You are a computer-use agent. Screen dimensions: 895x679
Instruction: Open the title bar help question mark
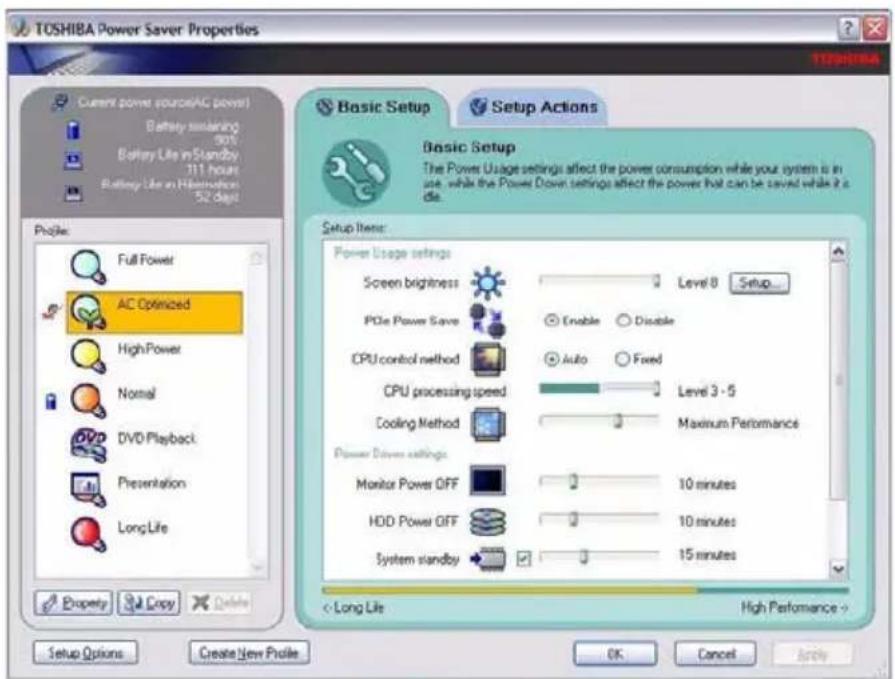point(848,28)
